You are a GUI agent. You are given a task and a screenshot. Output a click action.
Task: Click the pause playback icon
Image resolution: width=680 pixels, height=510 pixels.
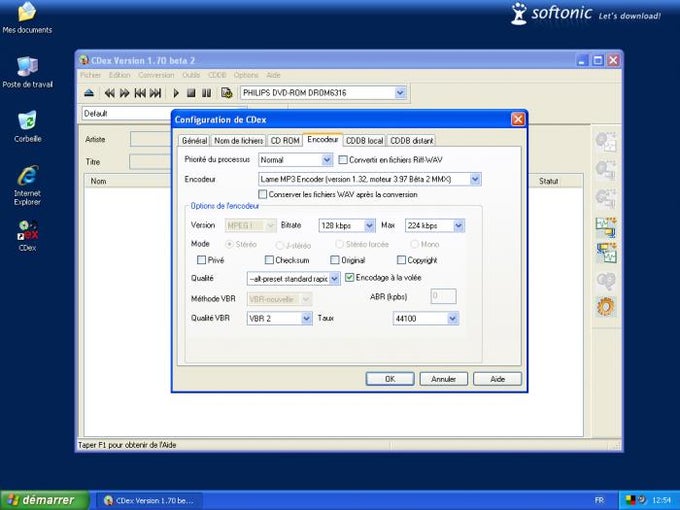206,93
